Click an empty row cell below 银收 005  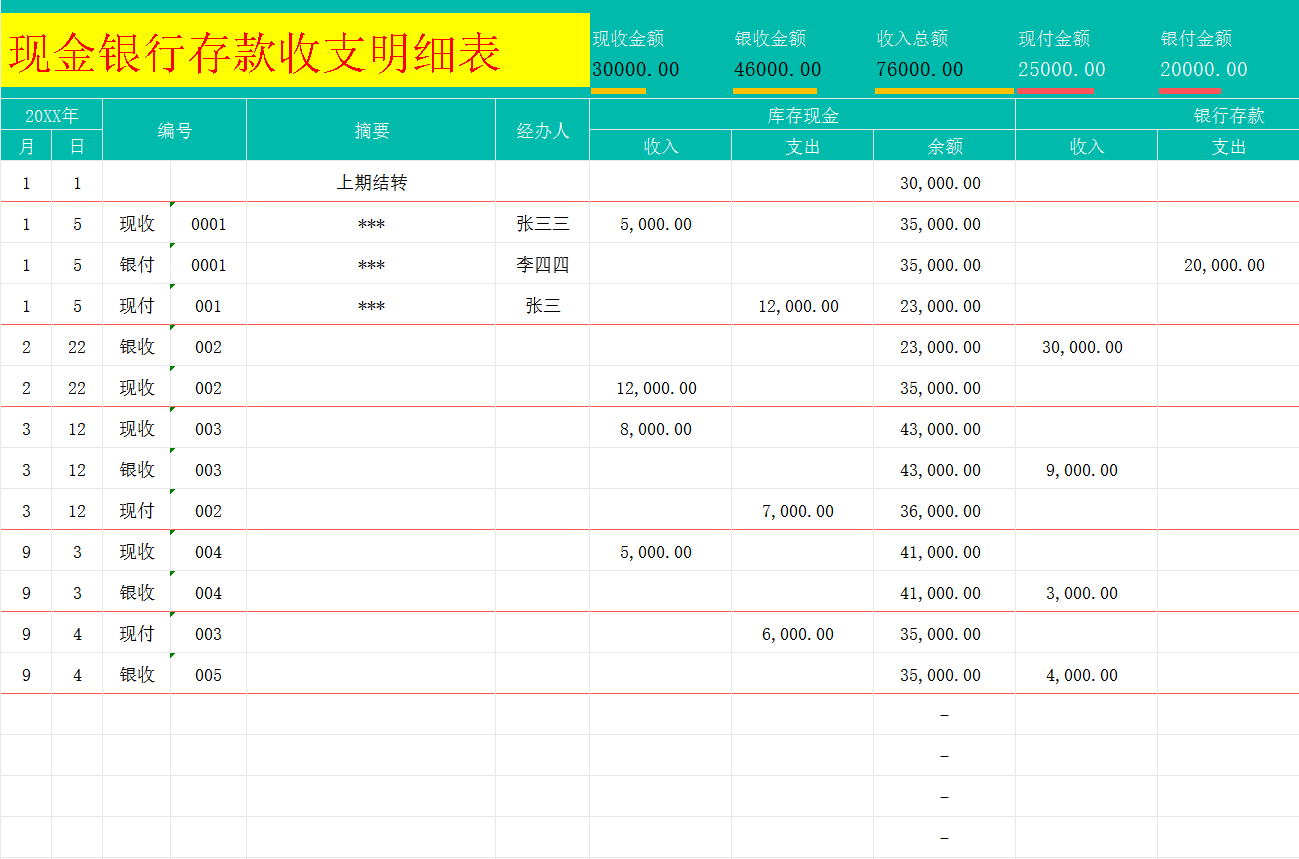(372, 715)
